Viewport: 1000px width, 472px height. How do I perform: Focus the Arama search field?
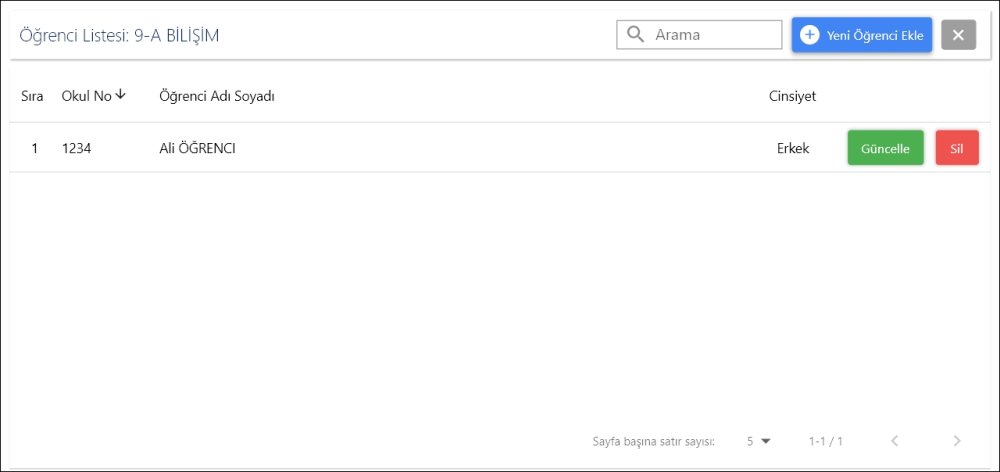[x=712, y=35]
